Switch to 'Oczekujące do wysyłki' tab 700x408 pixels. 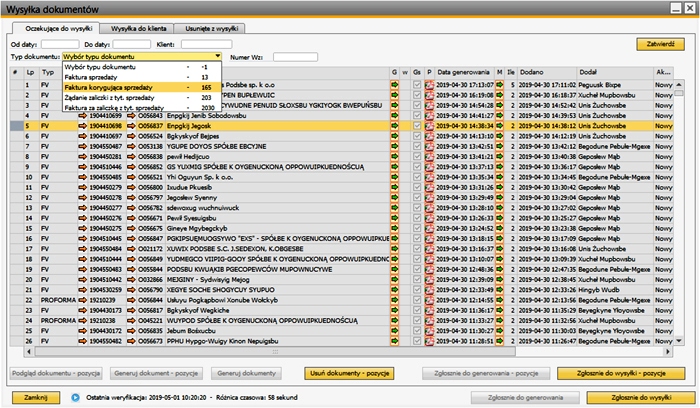[x=55, y=29]
